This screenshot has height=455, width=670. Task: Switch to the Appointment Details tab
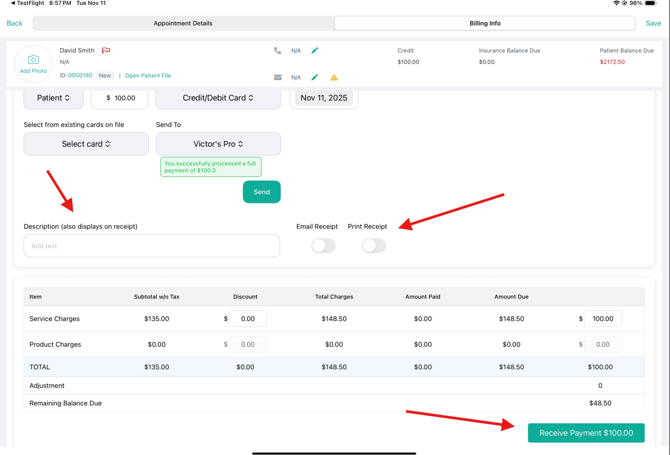[183, 23]
